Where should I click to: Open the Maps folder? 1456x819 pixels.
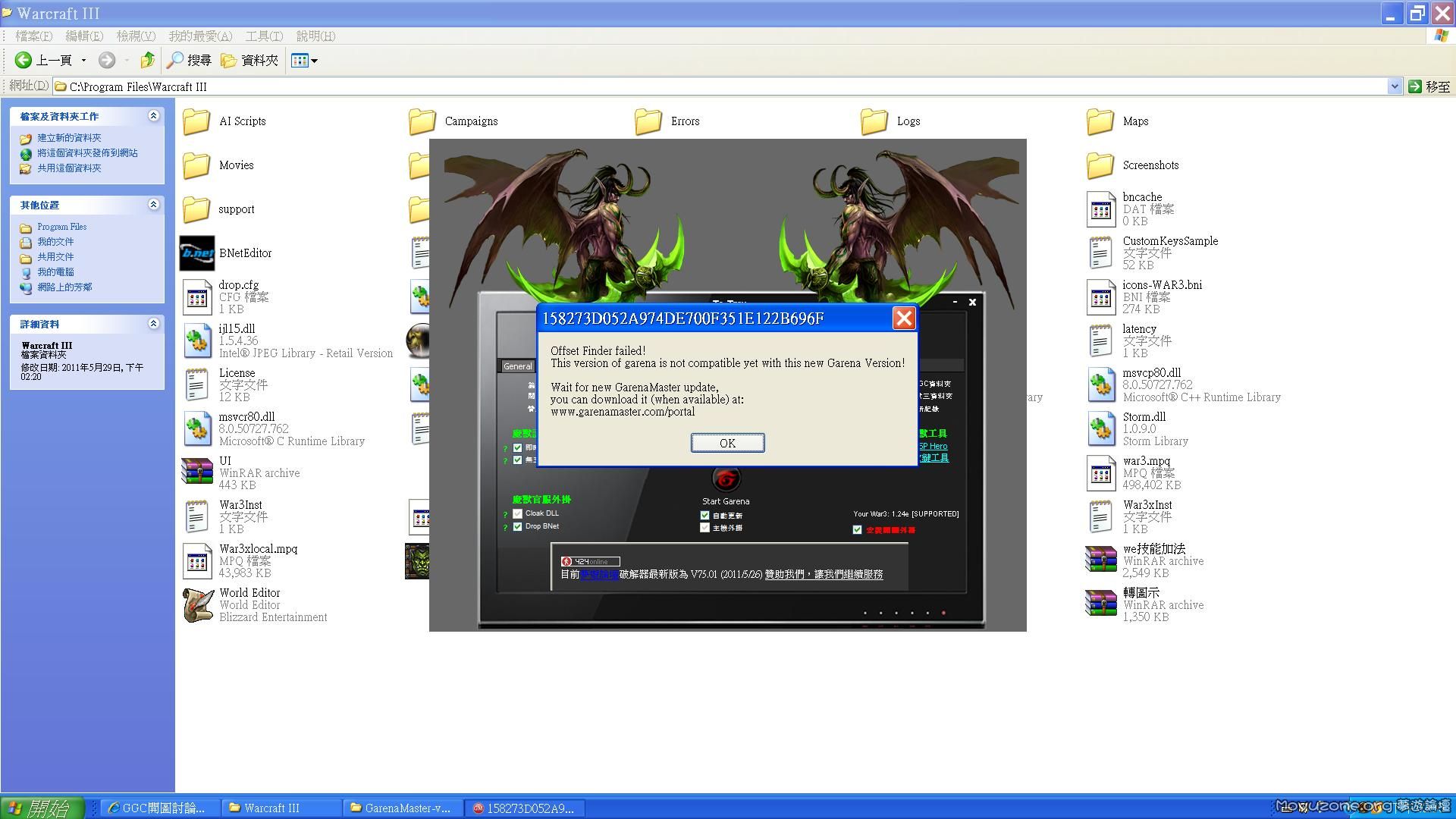[x=1100, y=121]
